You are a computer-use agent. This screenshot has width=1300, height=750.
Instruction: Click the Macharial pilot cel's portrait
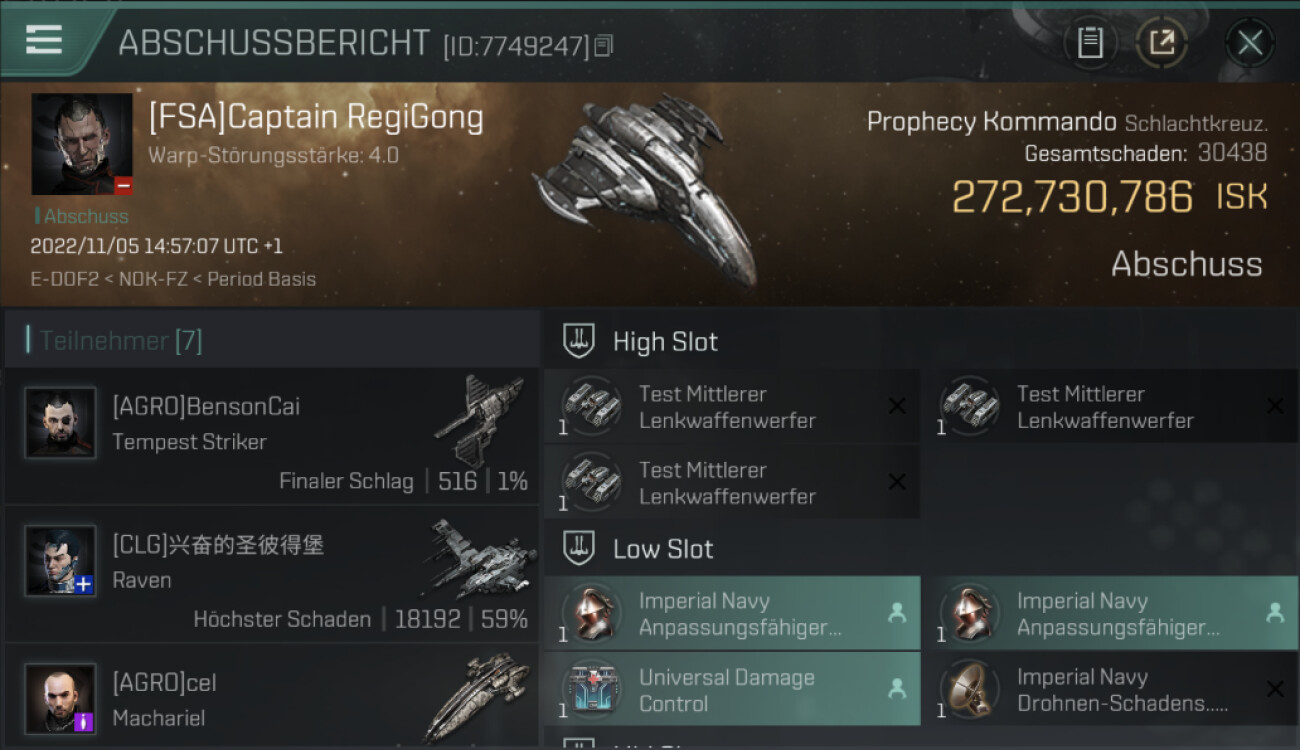60,699
